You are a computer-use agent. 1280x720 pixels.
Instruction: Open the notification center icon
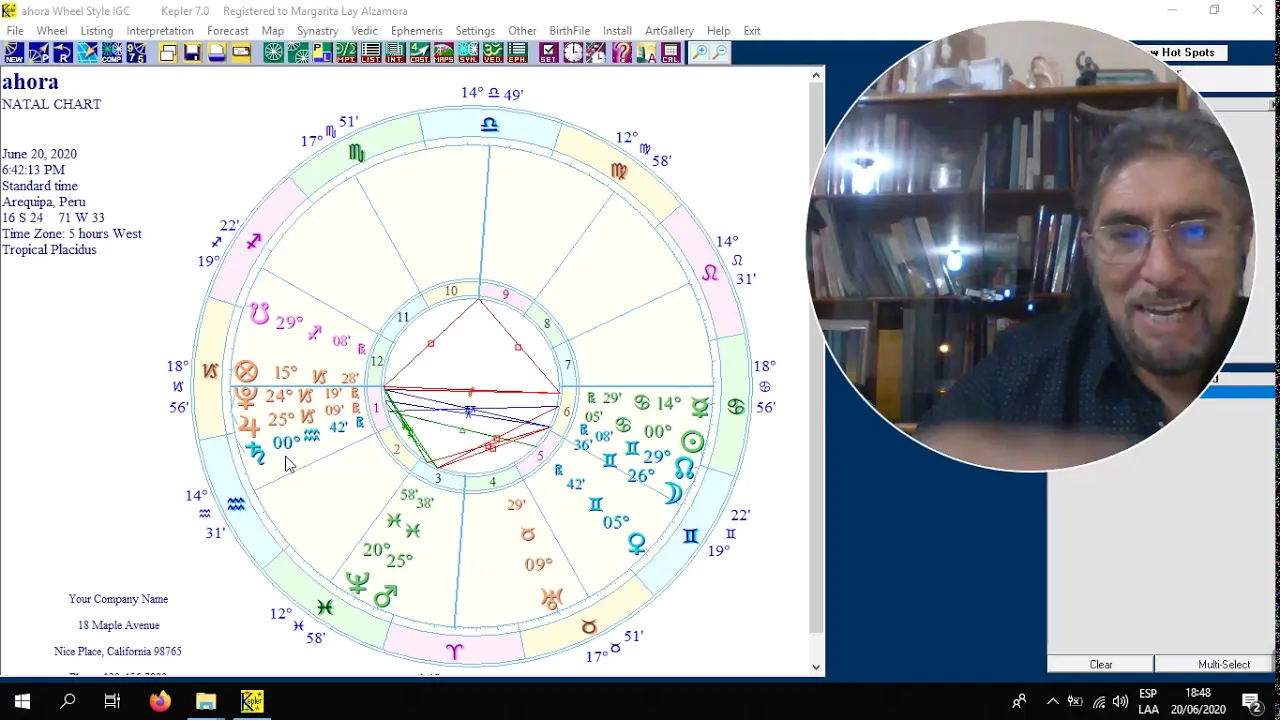click(x=1251, y=702)
